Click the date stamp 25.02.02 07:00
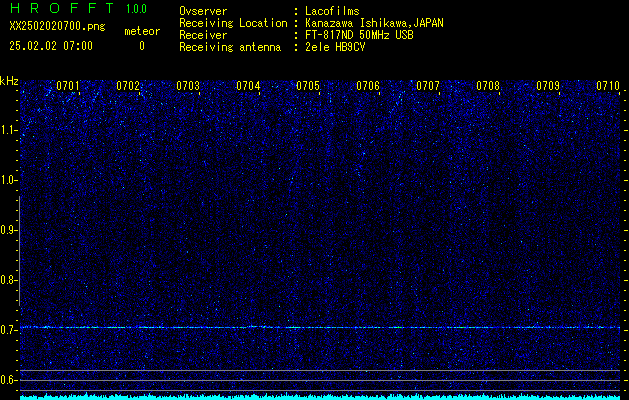 pyautogui.click(x=51, y=46)
